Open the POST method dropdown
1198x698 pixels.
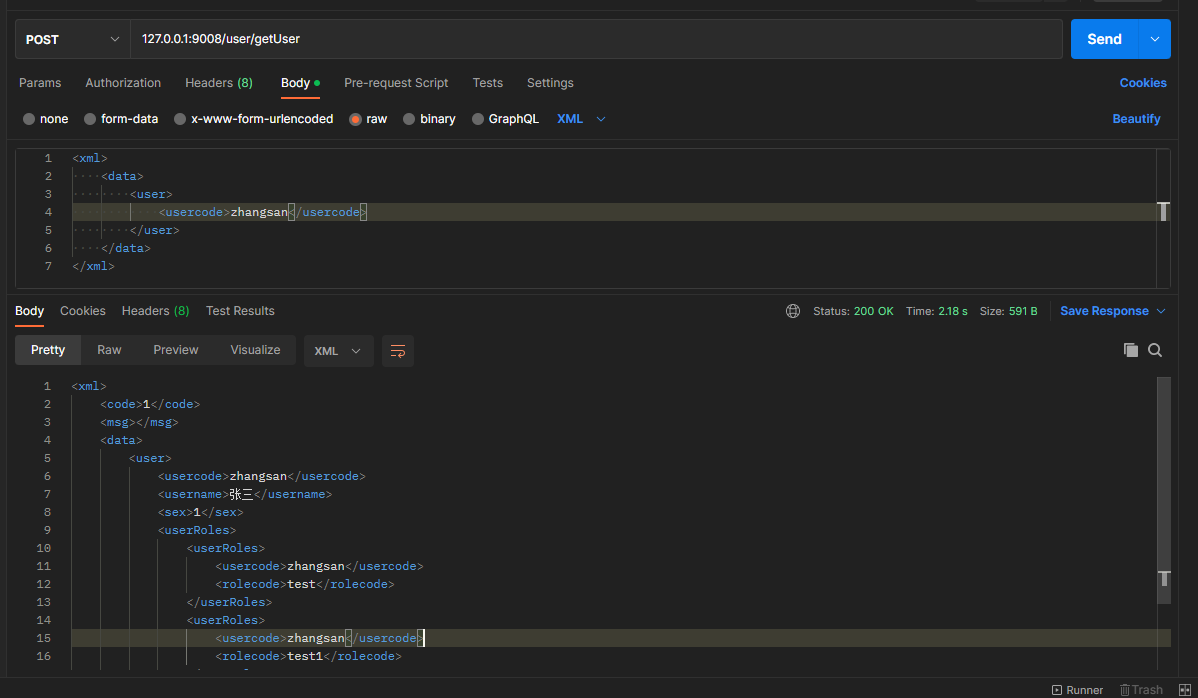click(x=72, y=39)
